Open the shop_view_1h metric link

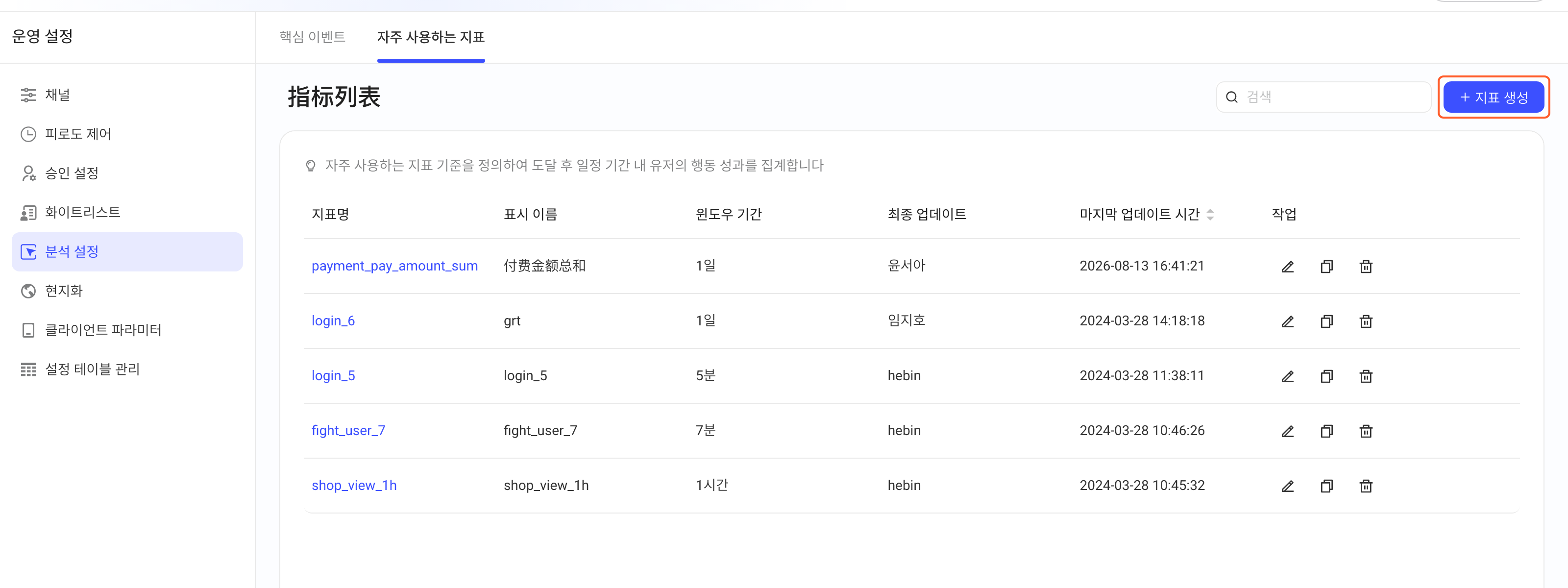click(354, 485)
